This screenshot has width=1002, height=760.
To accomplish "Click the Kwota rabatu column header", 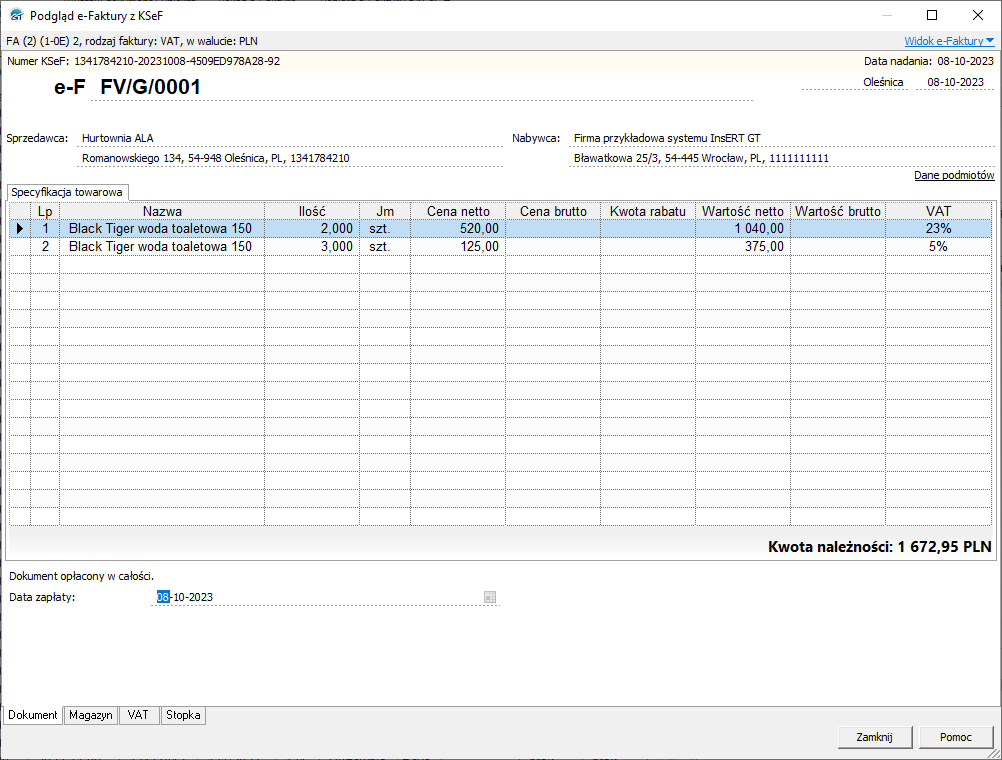I will (x=648, y=211).
